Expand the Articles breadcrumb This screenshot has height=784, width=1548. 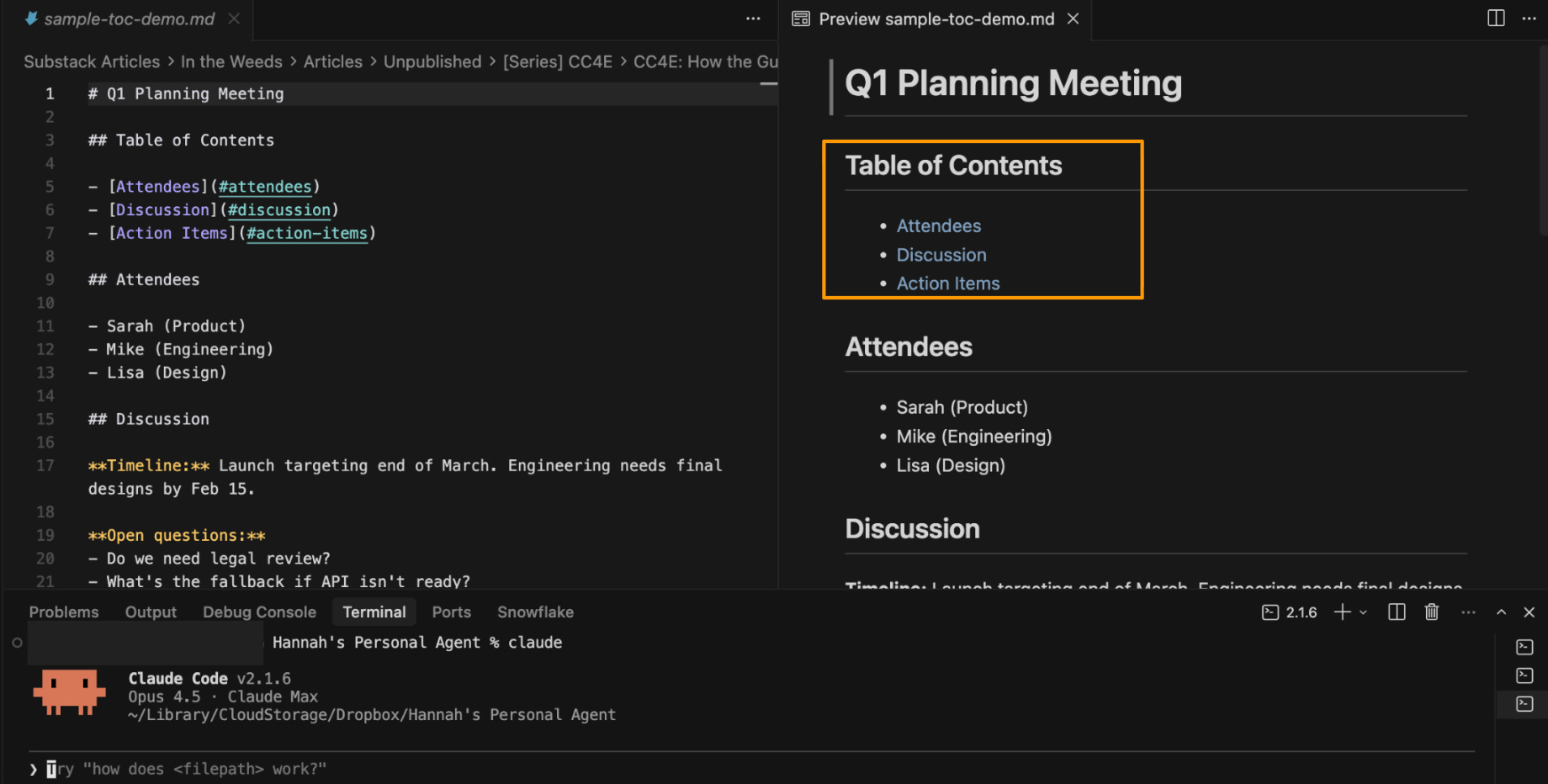coord(332,61)
